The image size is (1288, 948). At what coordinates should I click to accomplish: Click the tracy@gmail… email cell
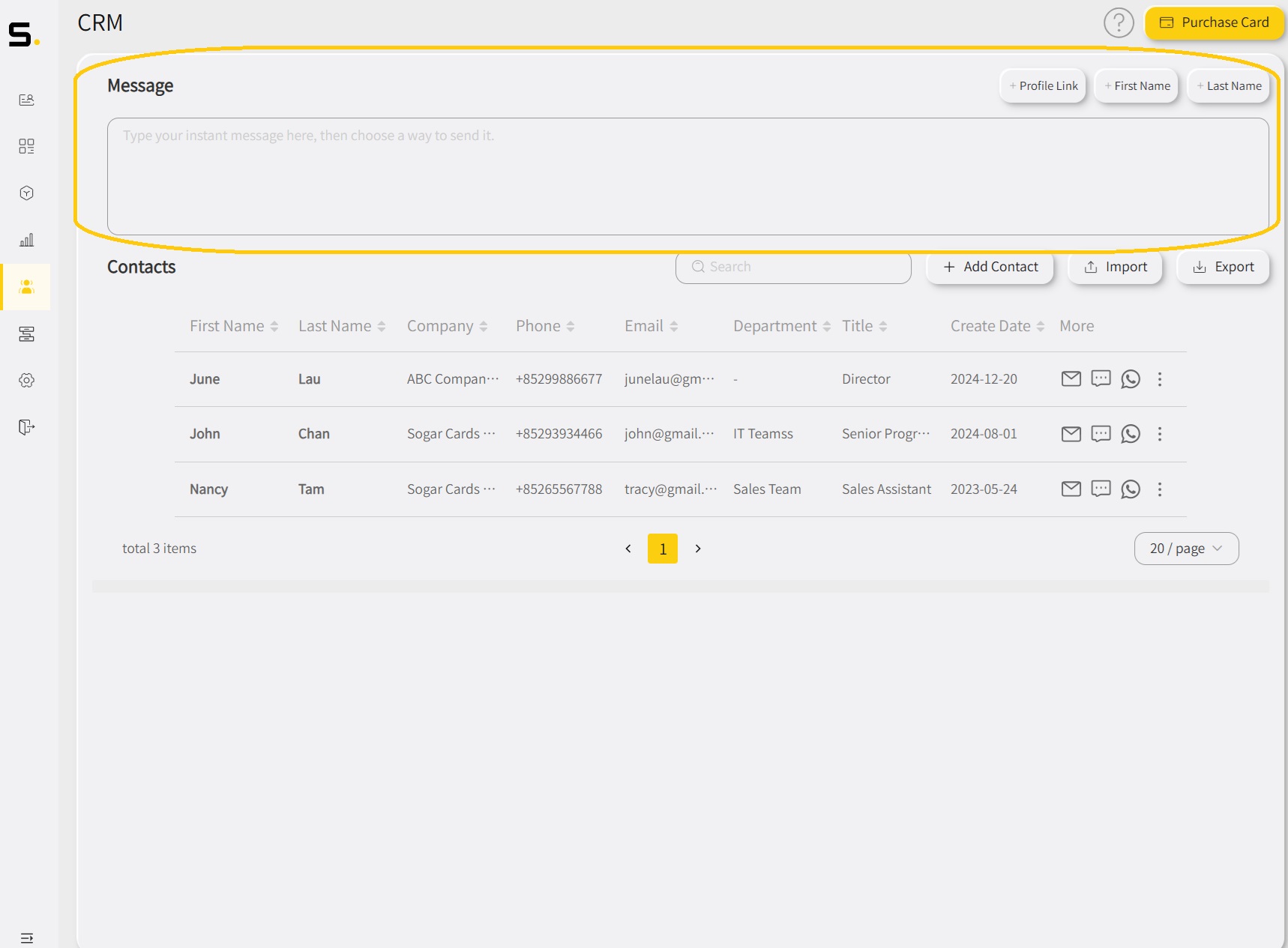(x=671, y=489)
